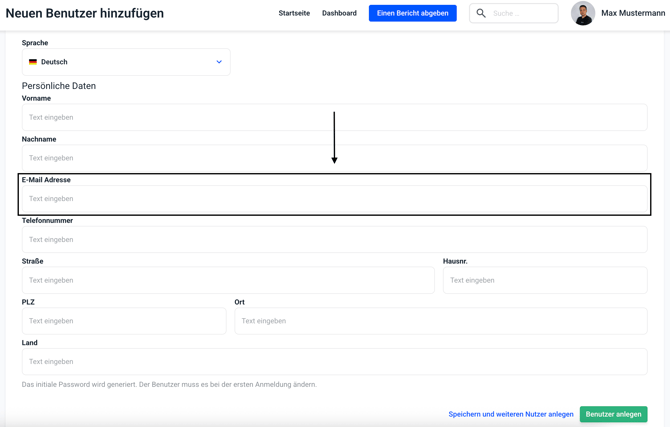Click the Land input field
The height and width of the screenshot is (427, 670).
(x=334, y=362)
